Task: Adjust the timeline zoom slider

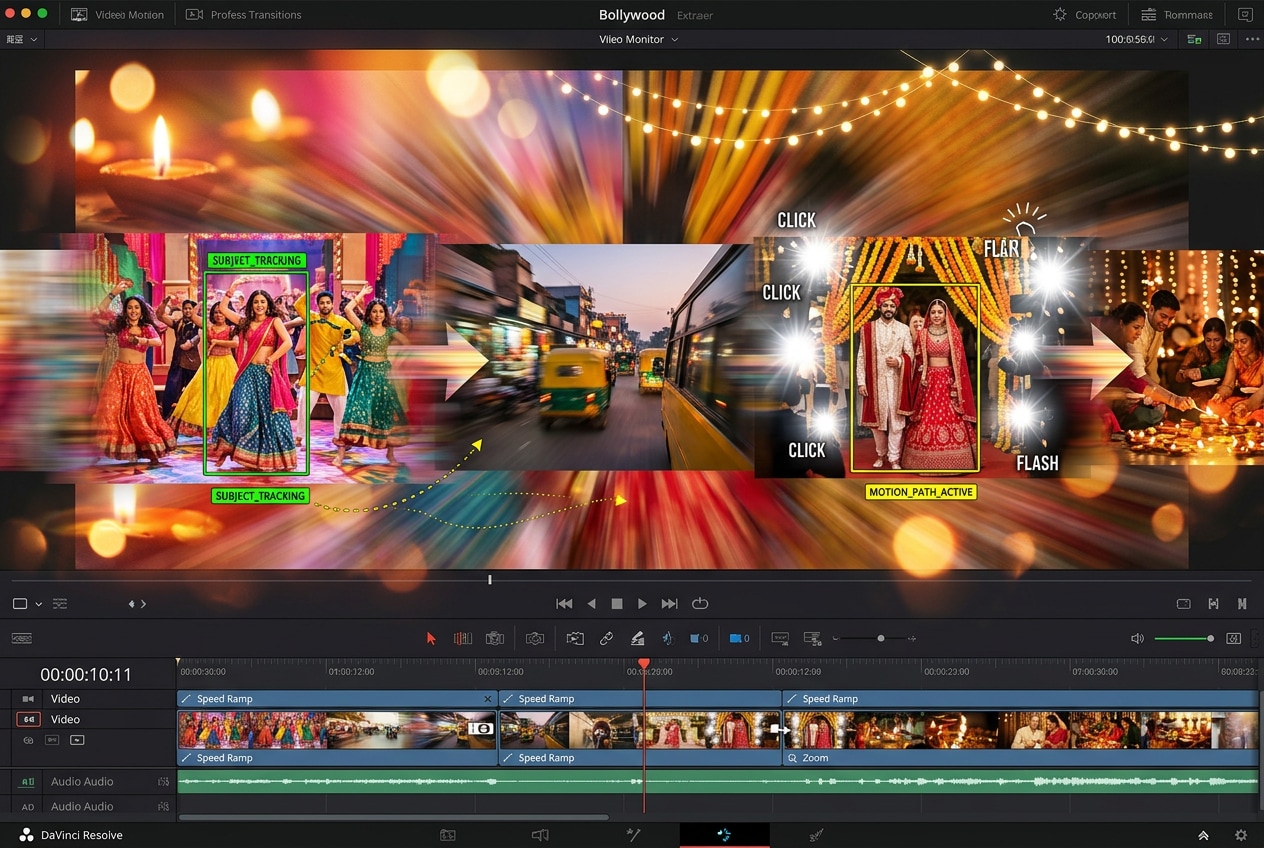Action: 880,638
